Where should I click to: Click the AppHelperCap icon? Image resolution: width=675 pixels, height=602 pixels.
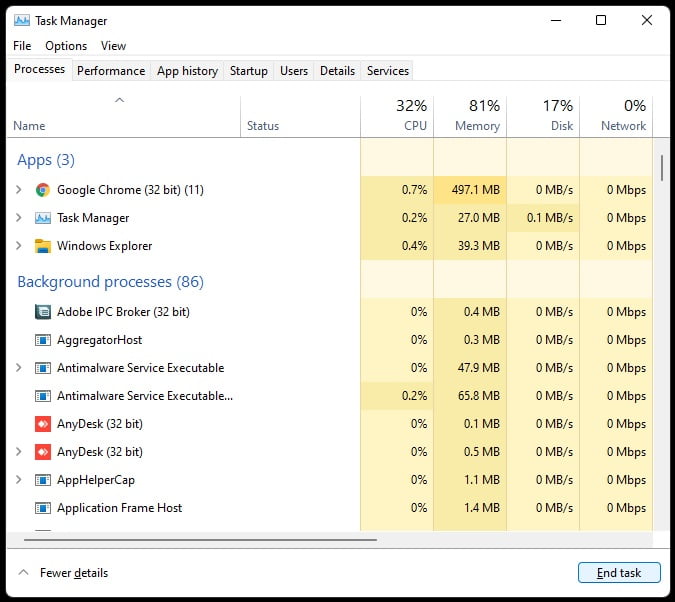43,480
